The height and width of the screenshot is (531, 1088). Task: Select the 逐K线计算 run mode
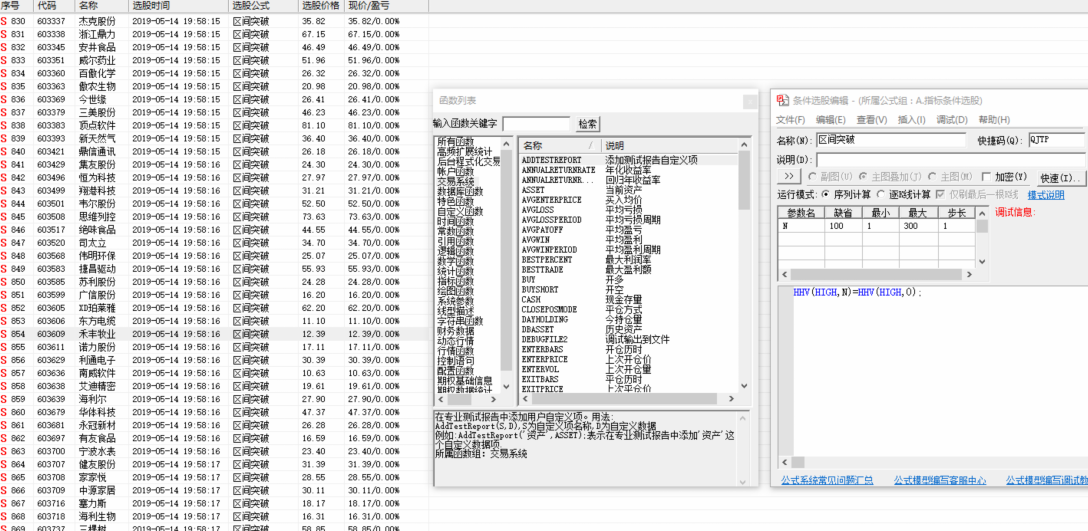[904, 195]
